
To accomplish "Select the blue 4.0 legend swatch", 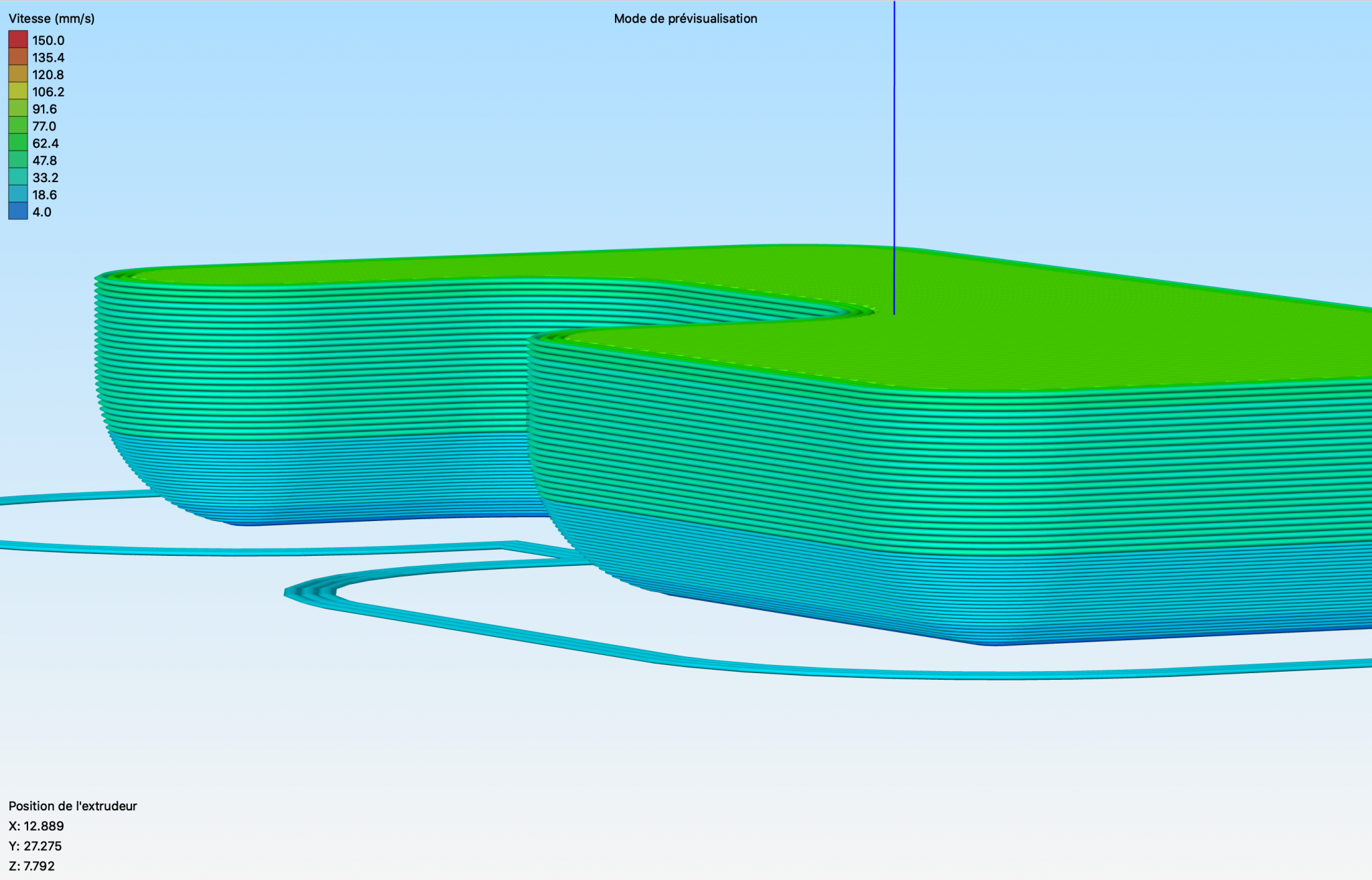I will click(18, 212).
